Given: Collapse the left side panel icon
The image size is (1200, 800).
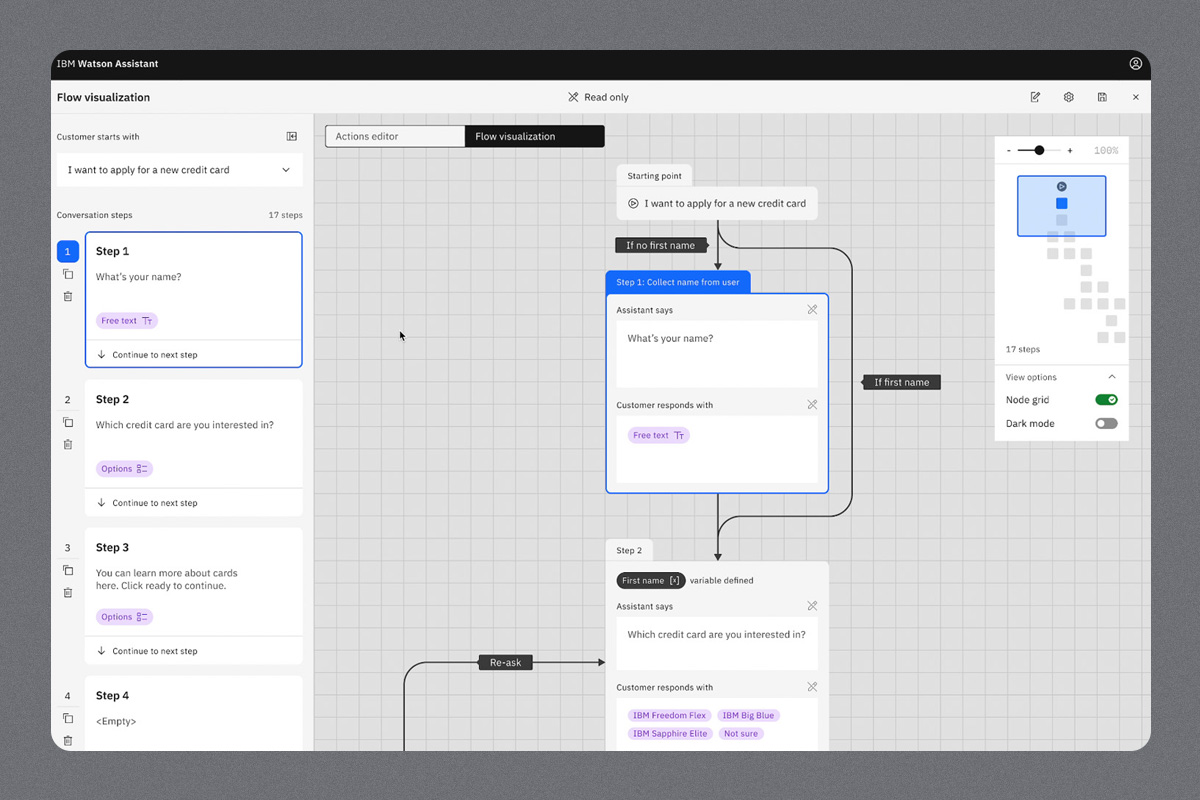Looking at the screenshot, I should pyautogui.click(x=291, y=136).
